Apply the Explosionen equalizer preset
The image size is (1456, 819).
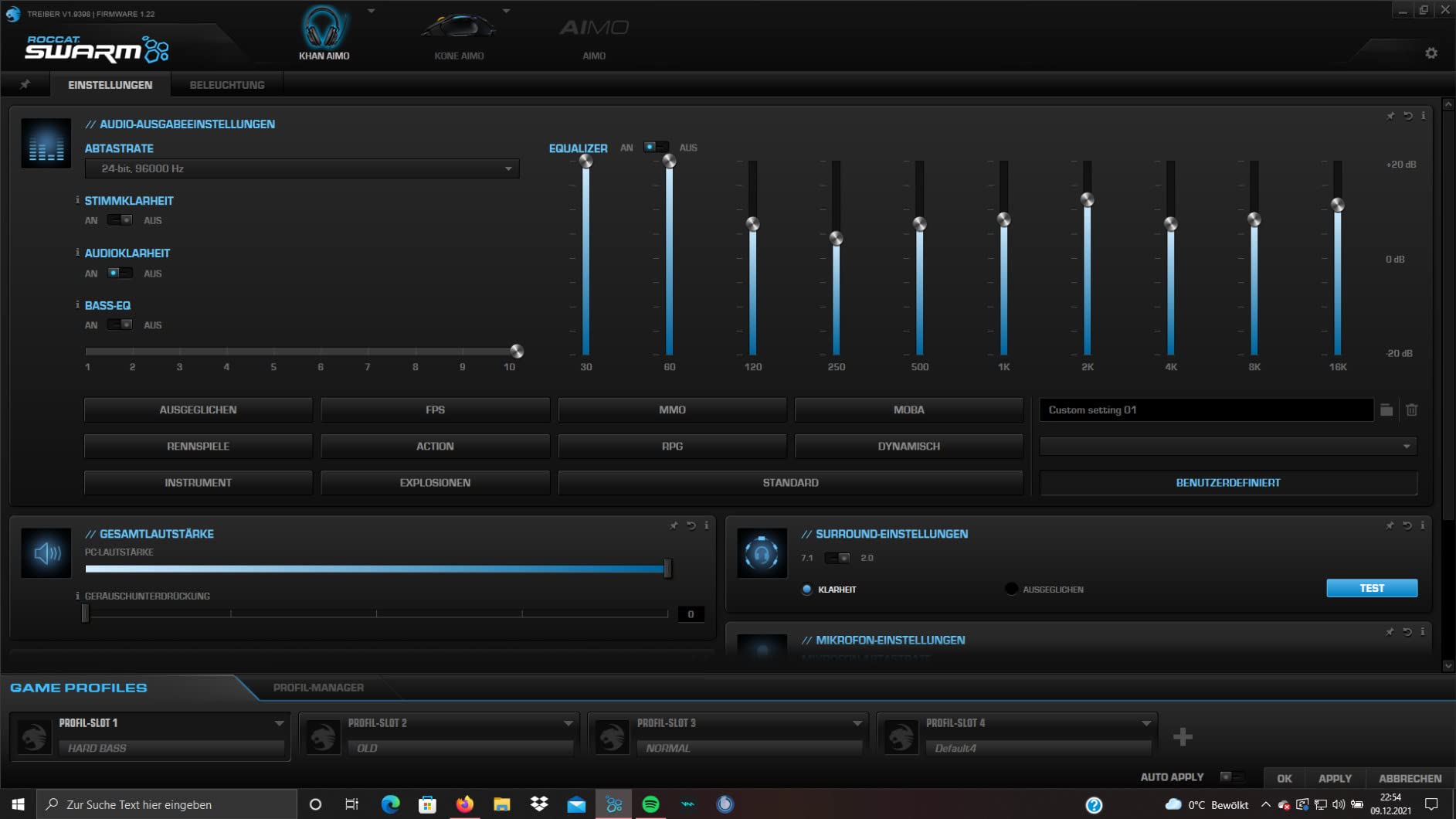pyautogui.click(x=435, y=483)
